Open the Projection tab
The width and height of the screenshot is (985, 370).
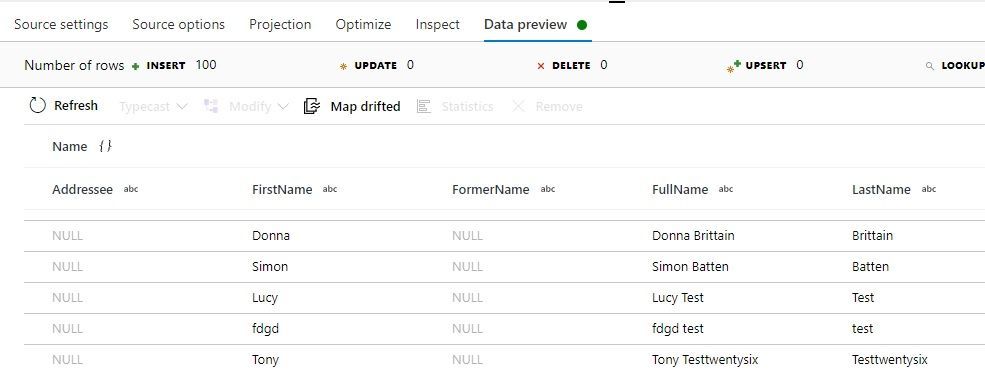(280, 24)
